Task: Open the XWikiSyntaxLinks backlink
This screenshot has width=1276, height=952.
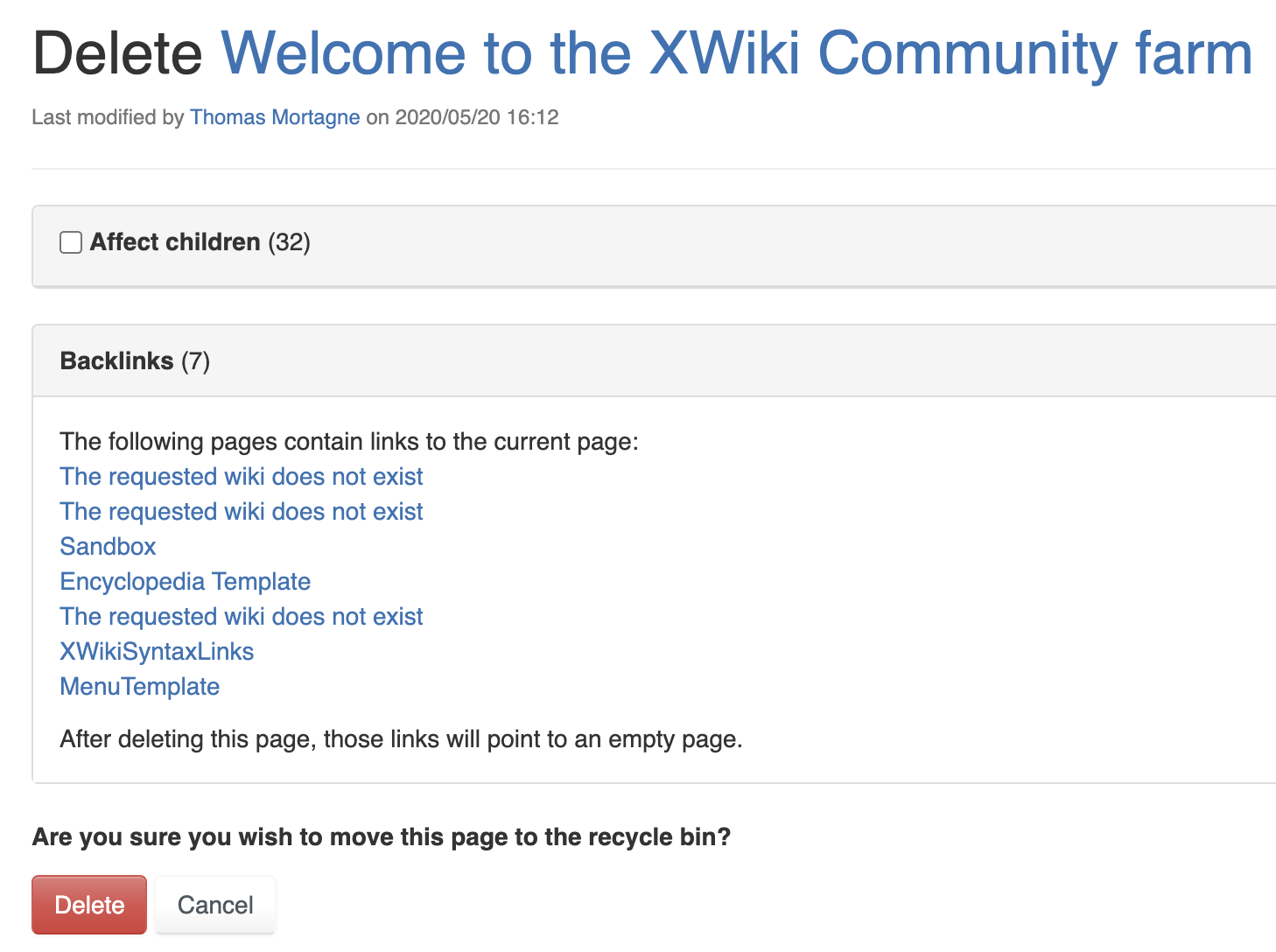Action: pyautogui.click(x=157, y=651)
